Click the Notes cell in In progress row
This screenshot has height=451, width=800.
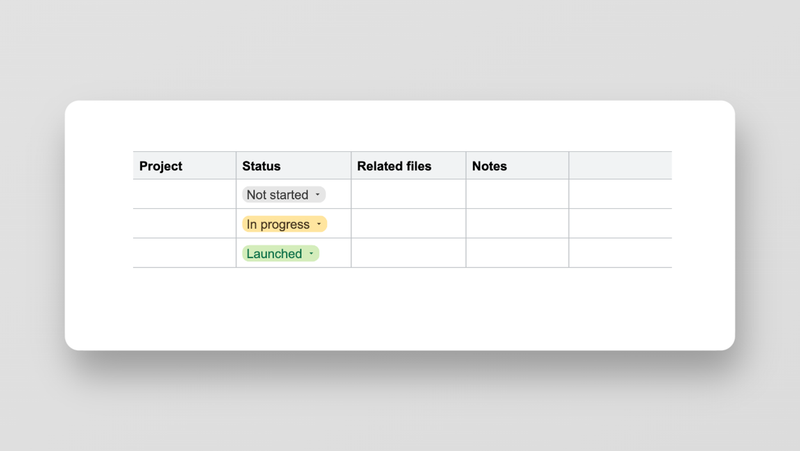[517, 224]
